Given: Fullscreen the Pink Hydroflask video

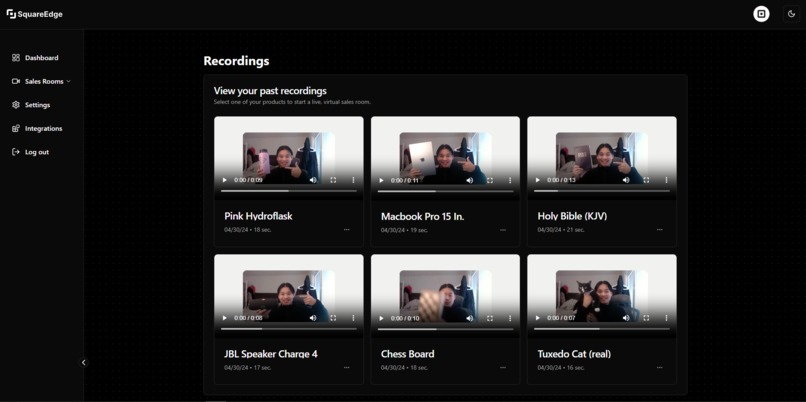Looking at the screenshot, I should tap(333, 180).
